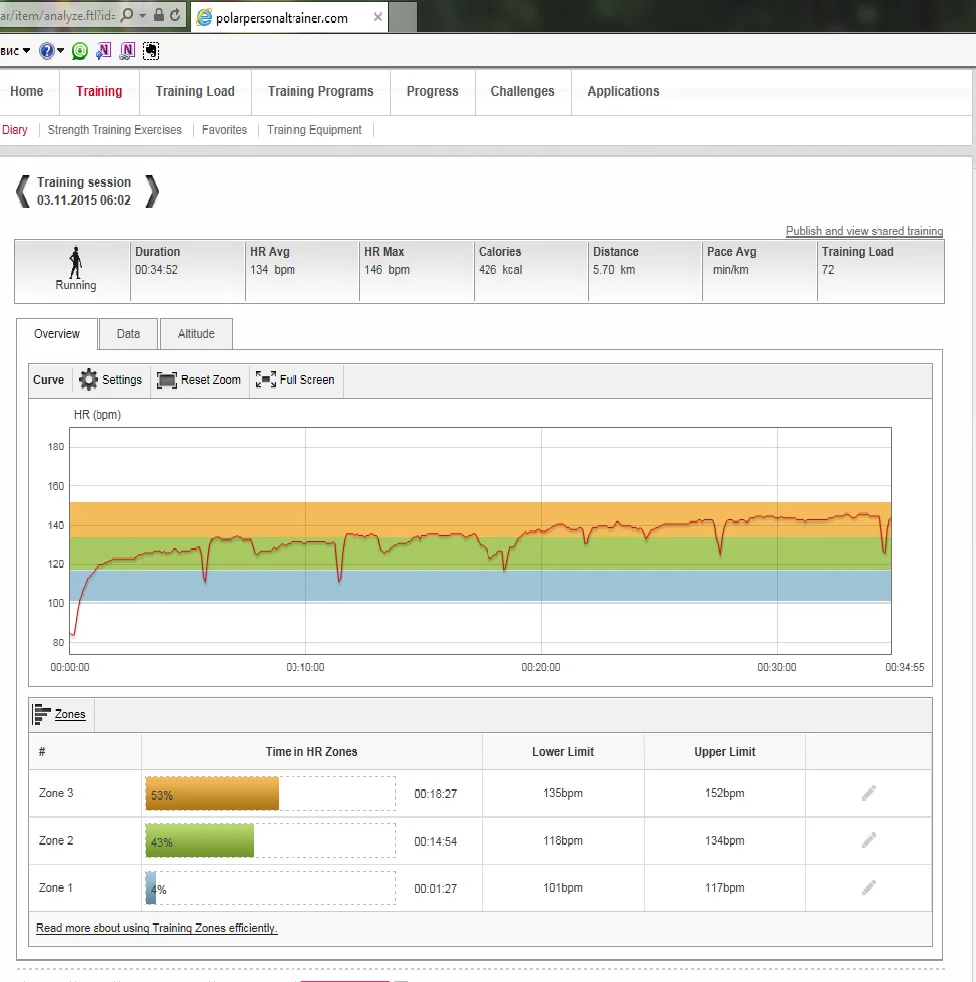This screenshot has height=982, width=976.
Task: Click the HR curve at 00:20:00 gridline
Action: pyautogui.click(x=541, y=530)
